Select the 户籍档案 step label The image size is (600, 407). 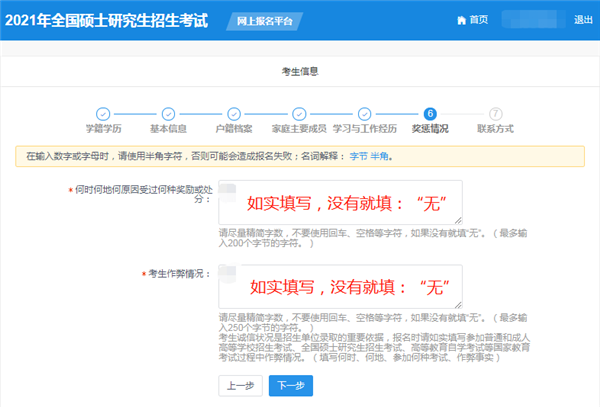pyautogui.click(x=234, y=129)
